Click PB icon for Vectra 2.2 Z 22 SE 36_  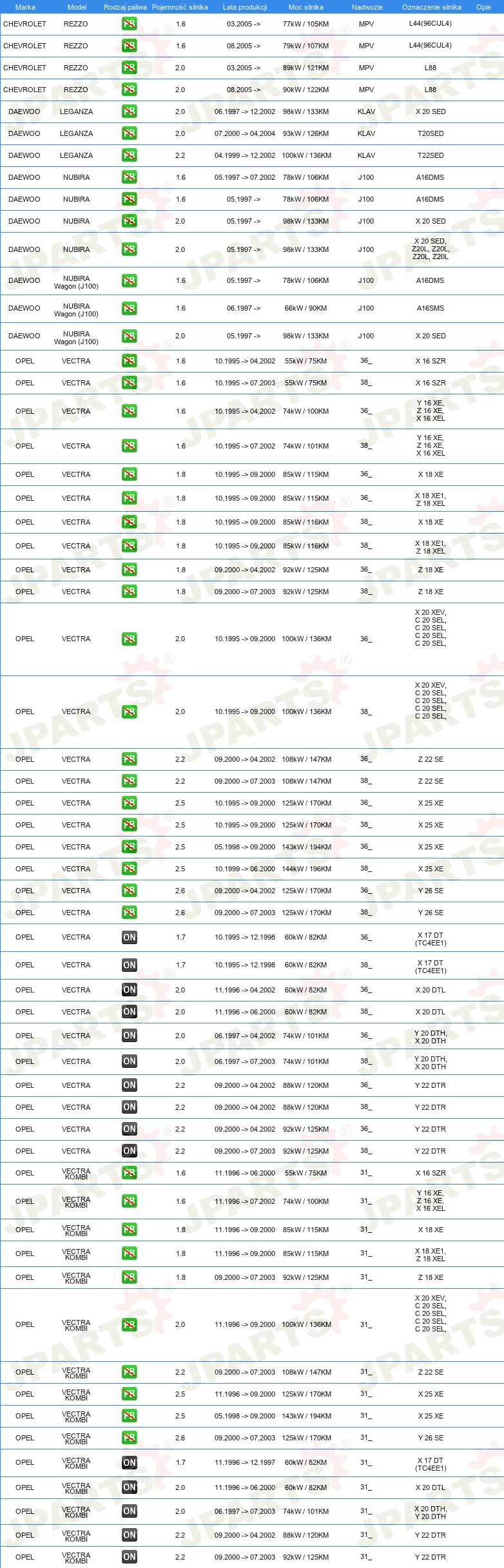(x=130, y=759)
